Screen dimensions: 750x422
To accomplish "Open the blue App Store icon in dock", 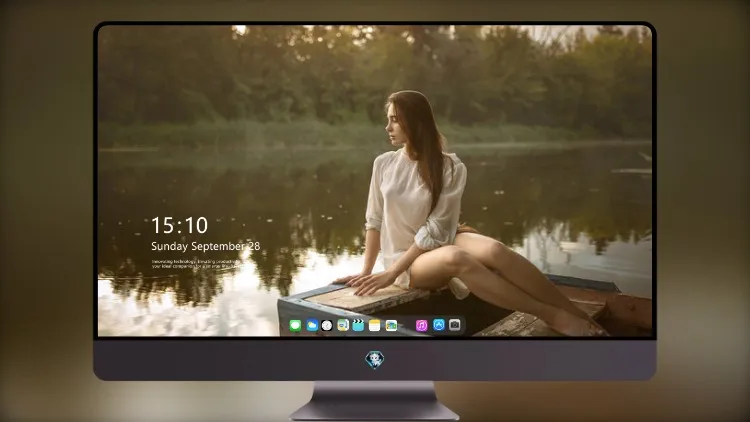I will click(x=439, y=325).
